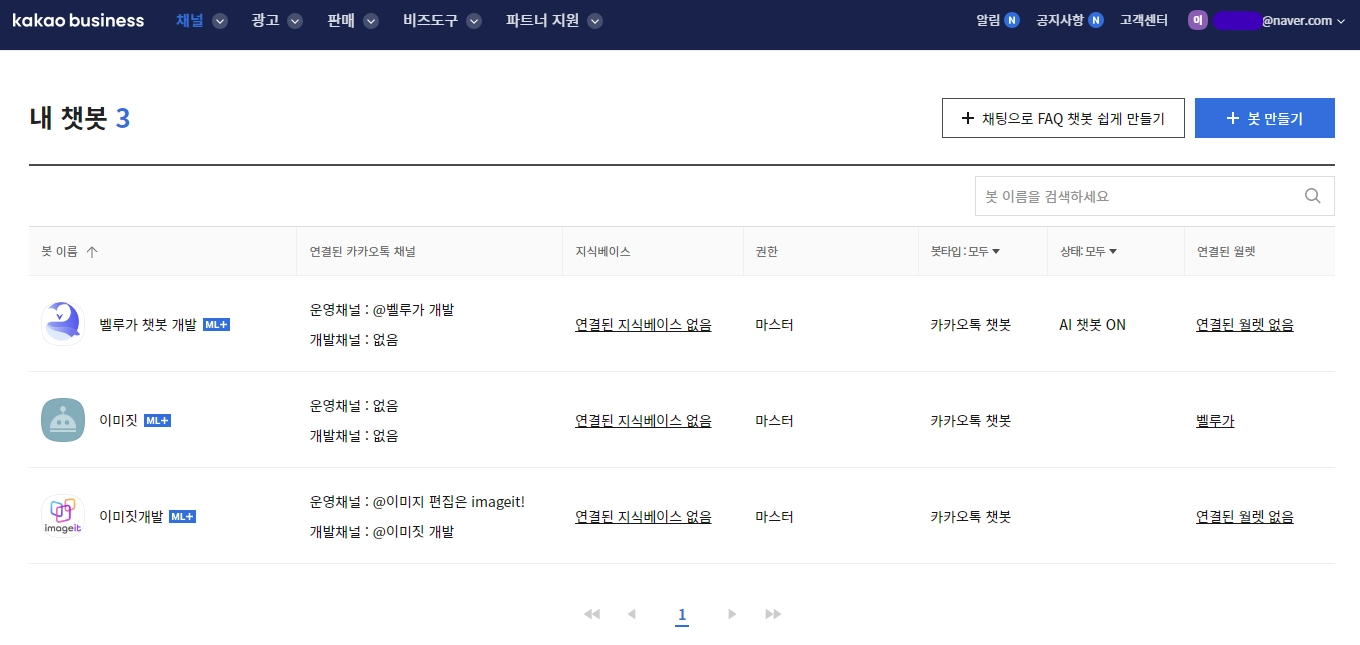1360x645 pixels.
Task: Select page 1 in pagination
Action: pos(682,615)
